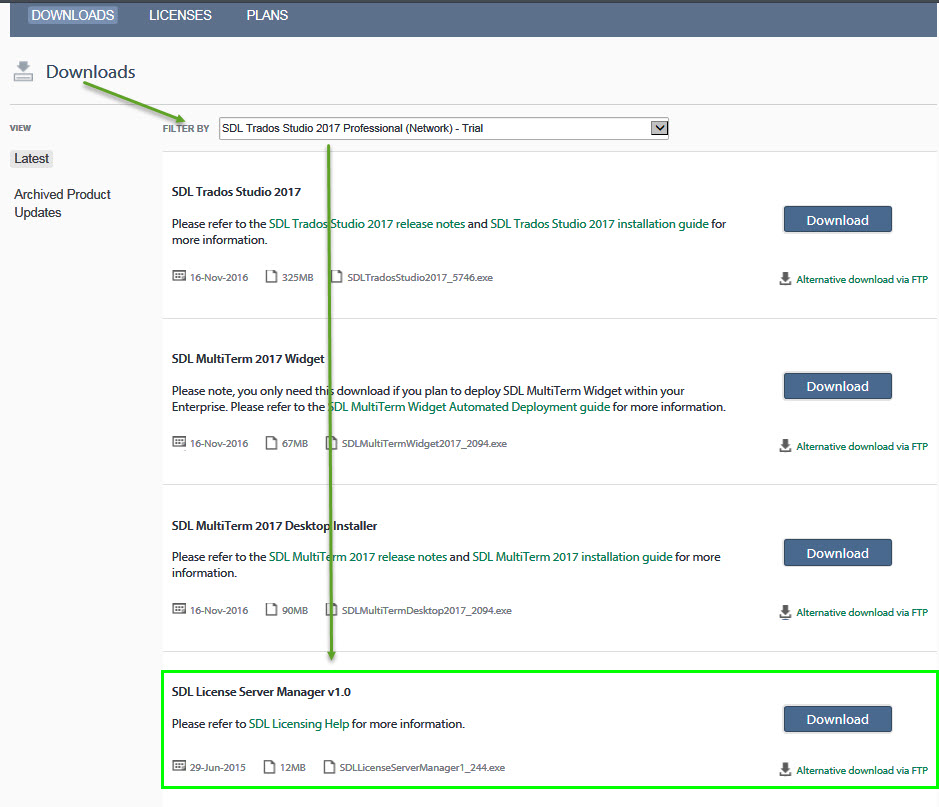
Task: Click filename SDLLicenseServerManager1_244.exe
Action: coord(422,767)
